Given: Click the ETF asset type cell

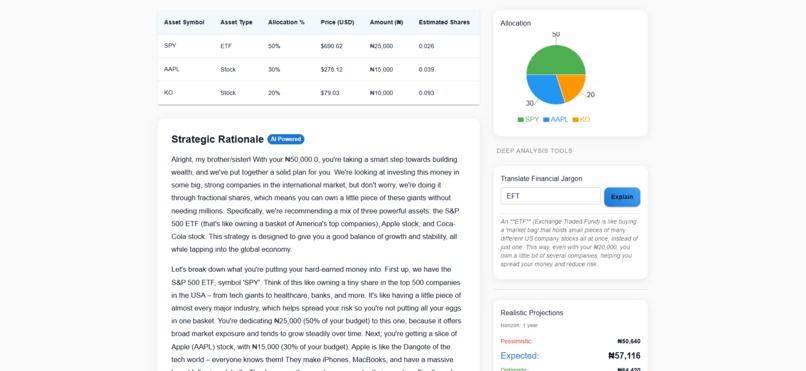Looking at the screenshot, I should [x=226, y=46].
